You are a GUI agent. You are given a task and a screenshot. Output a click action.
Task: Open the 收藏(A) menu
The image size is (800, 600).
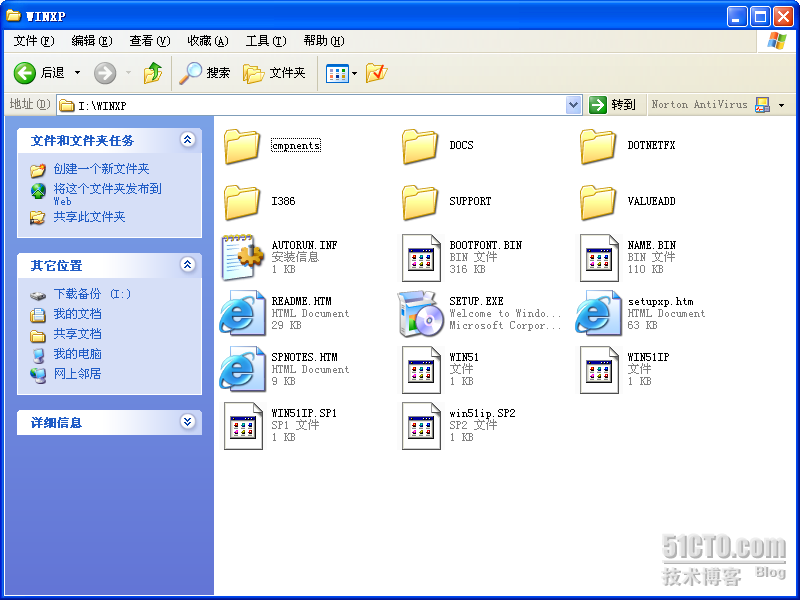click(x=208, y=41)
